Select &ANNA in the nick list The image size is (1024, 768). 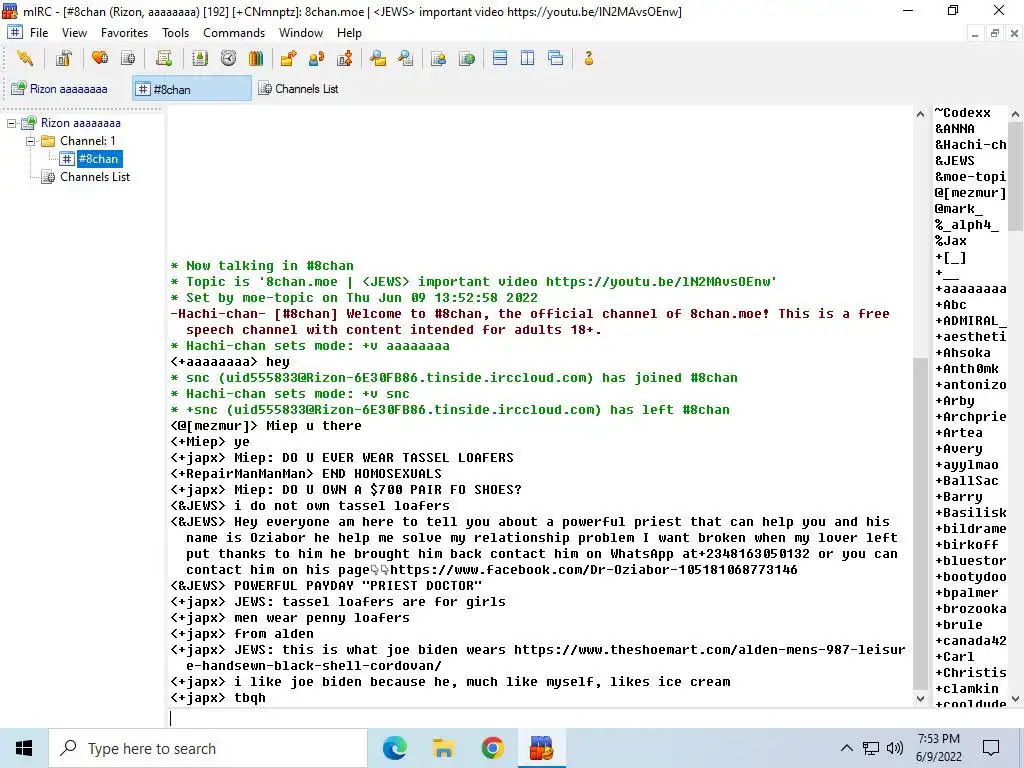955,129
